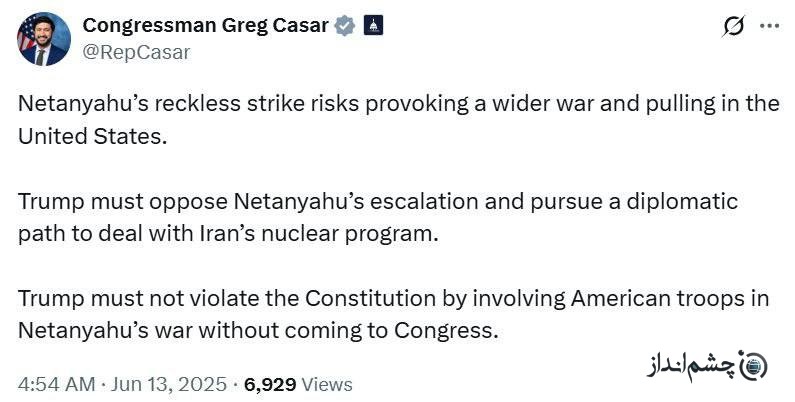Click the Jun 13, 2025 date
This screenshot has height=402, width=795.
[168, 384]
